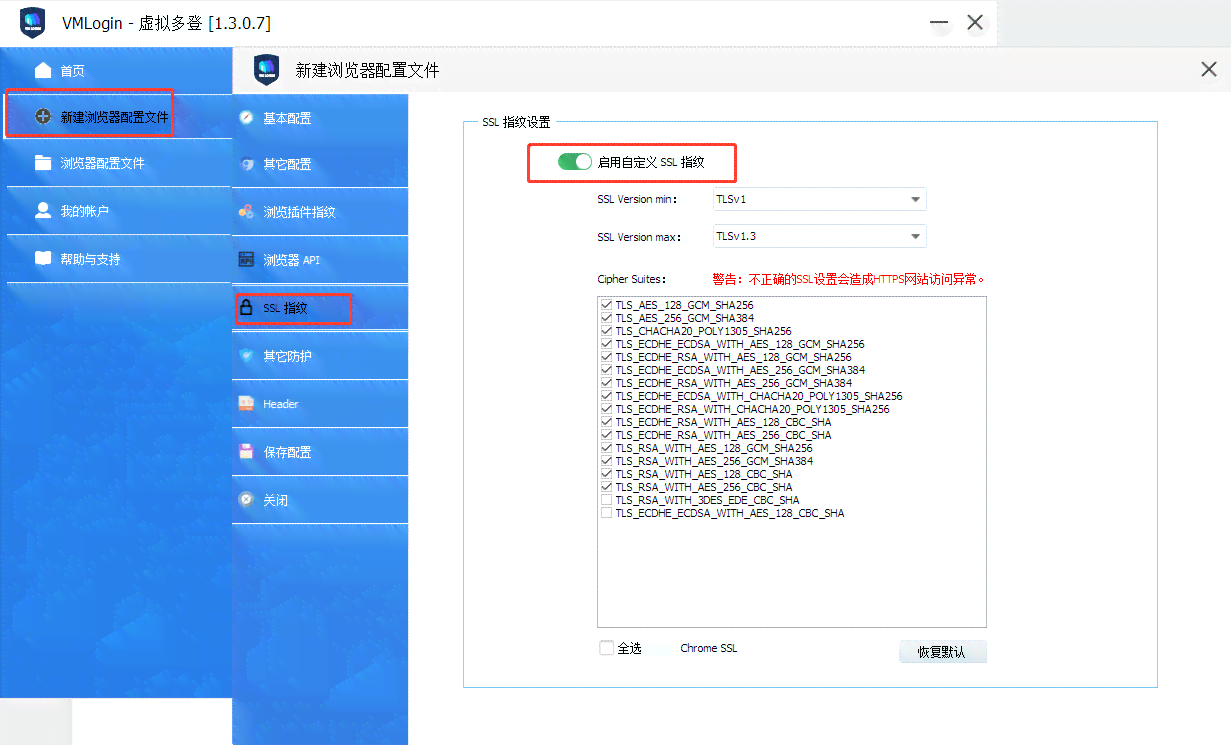Click the 浏览器 API icon
Image resolution: width=1231 pixels, height=745 pixels.
247,260
